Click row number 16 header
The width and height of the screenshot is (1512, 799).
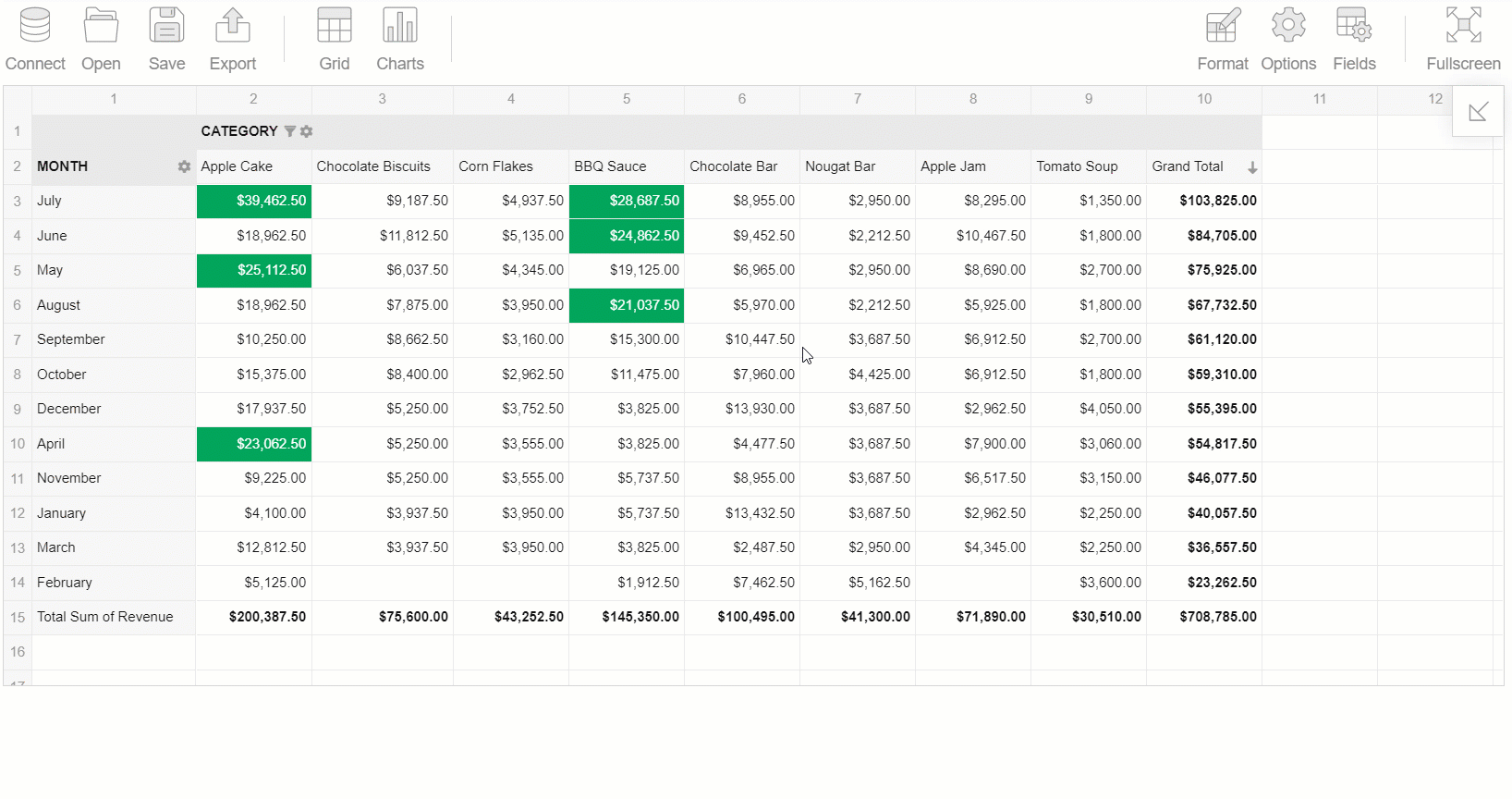18,652
